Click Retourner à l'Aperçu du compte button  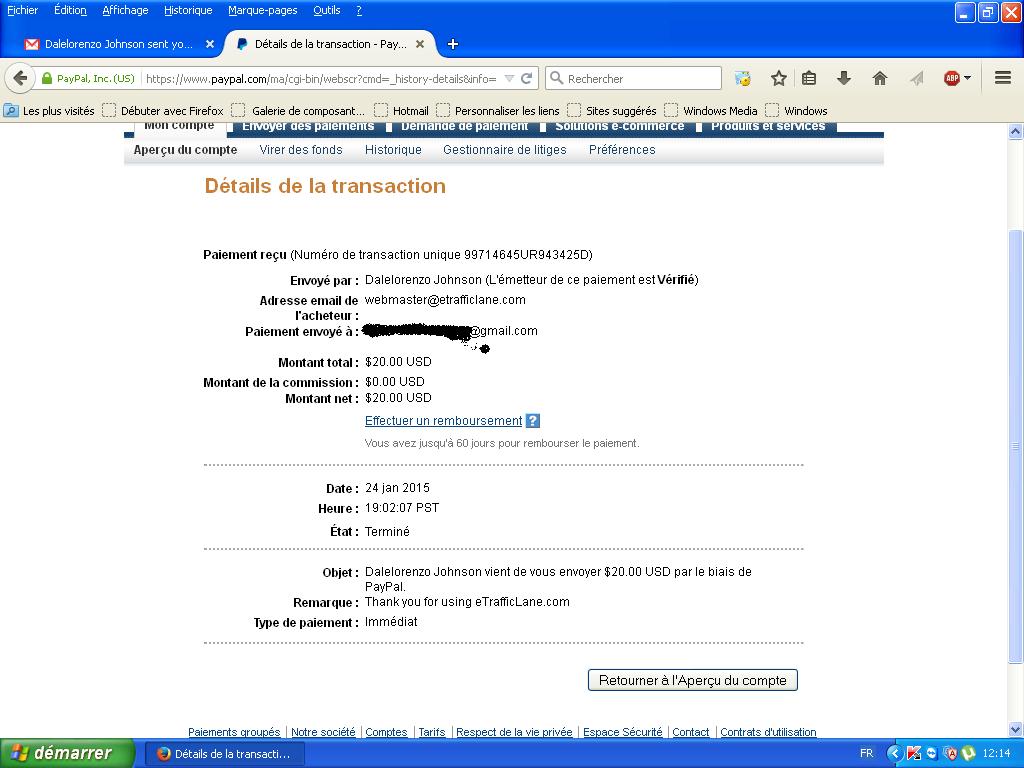tap(693, 680)
